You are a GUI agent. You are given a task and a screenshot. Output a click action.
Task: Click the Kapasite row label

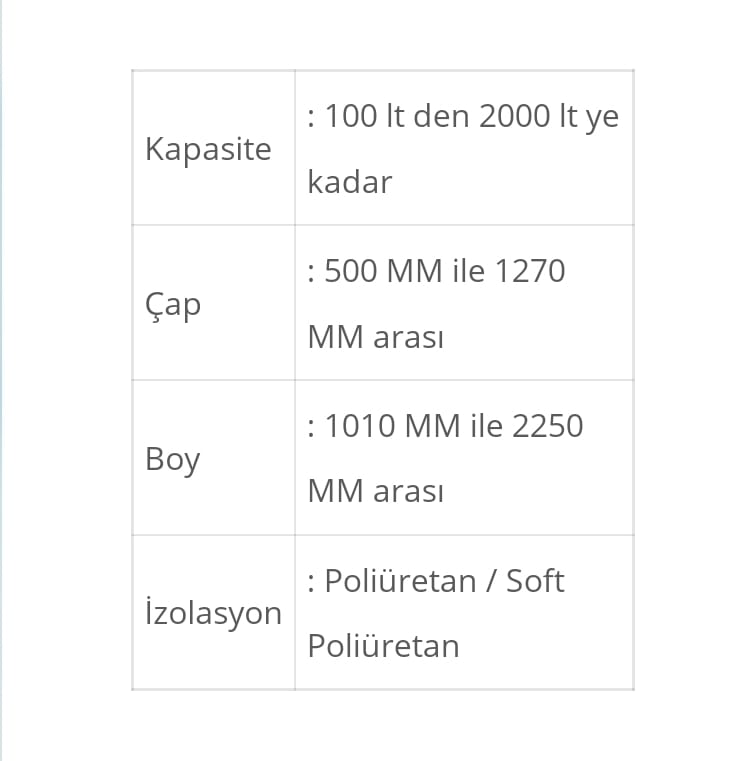208,149
